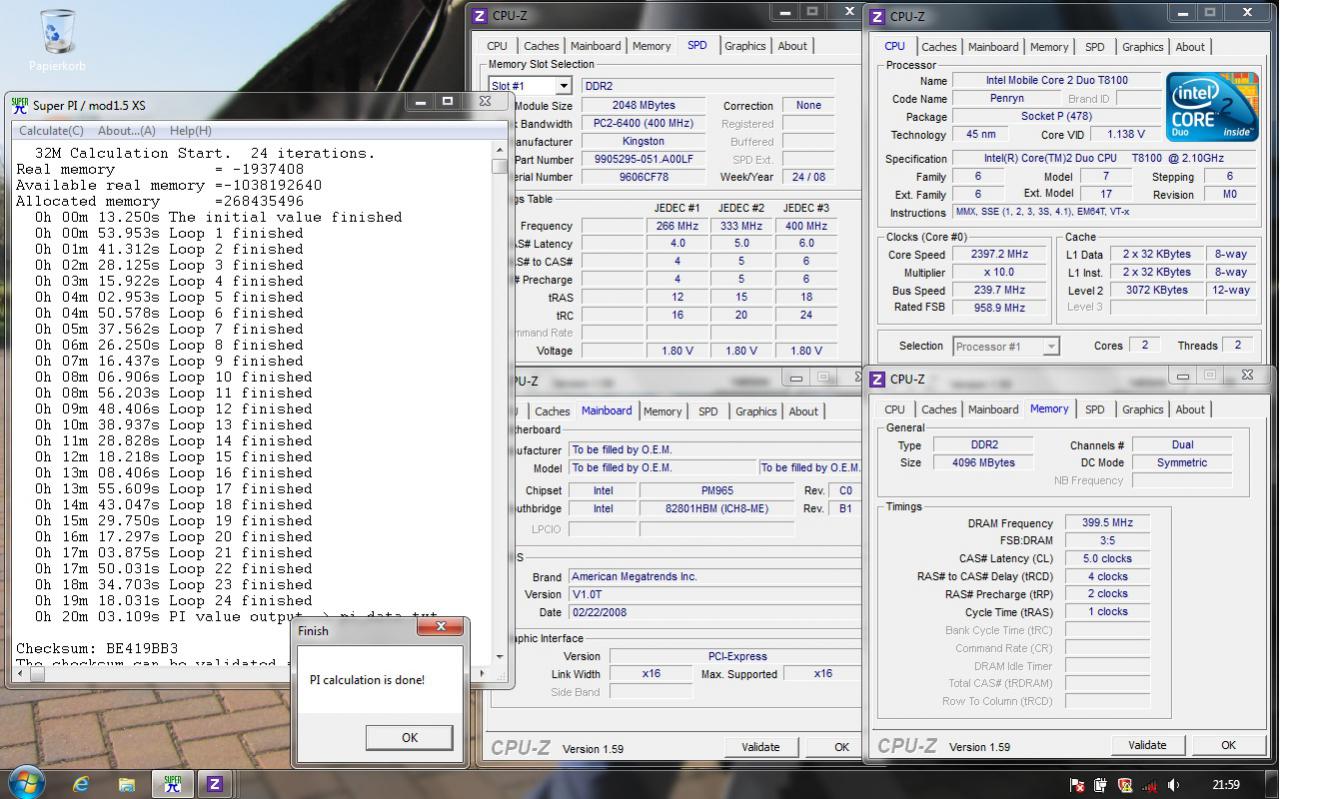Switch to the CPU tab in the Memory-tab CPU-Z window

click(895, 409)
